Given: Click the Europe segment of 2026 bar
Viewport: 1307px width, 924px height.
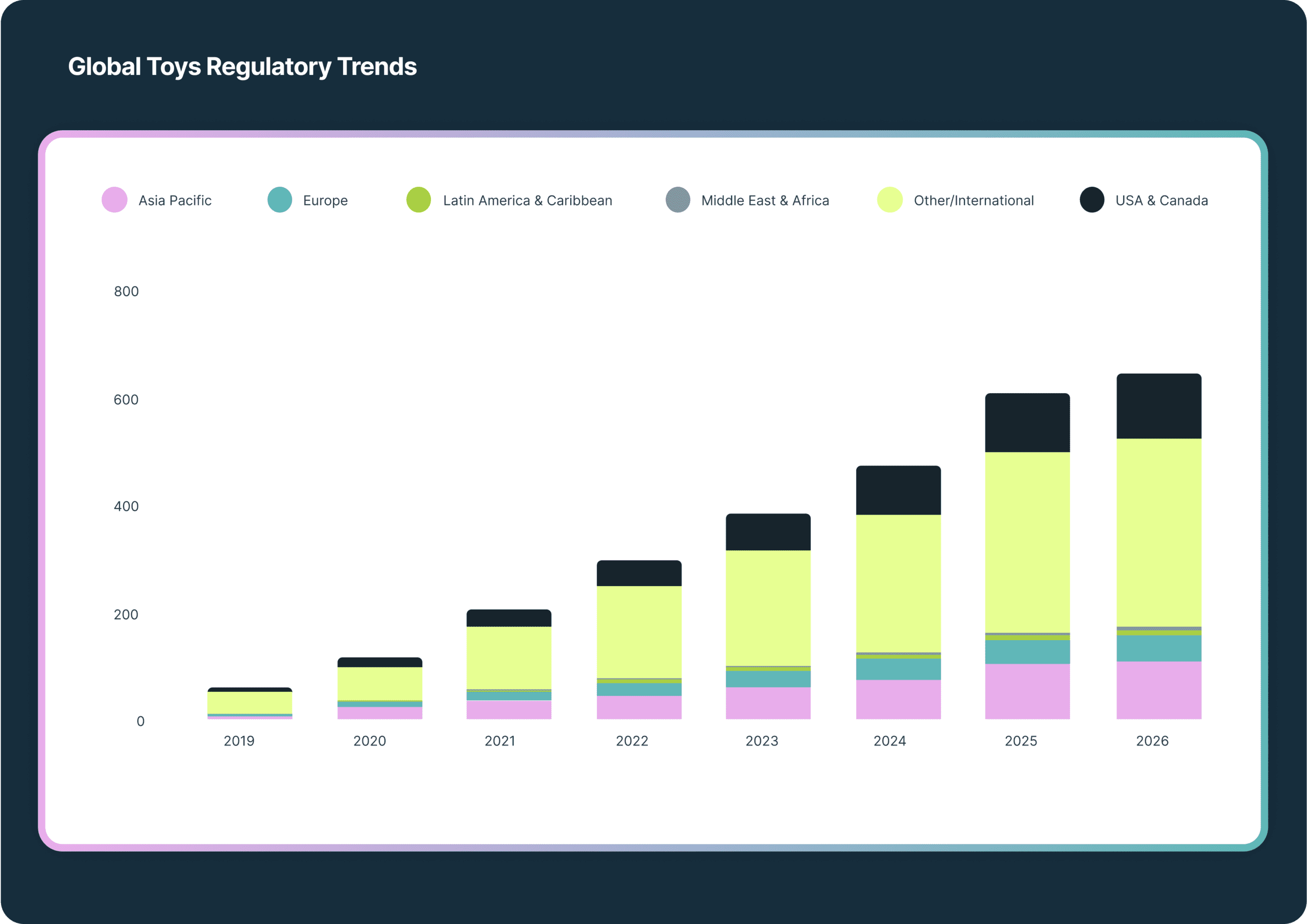Looking at the screenshot, I should click(1159, 648).
